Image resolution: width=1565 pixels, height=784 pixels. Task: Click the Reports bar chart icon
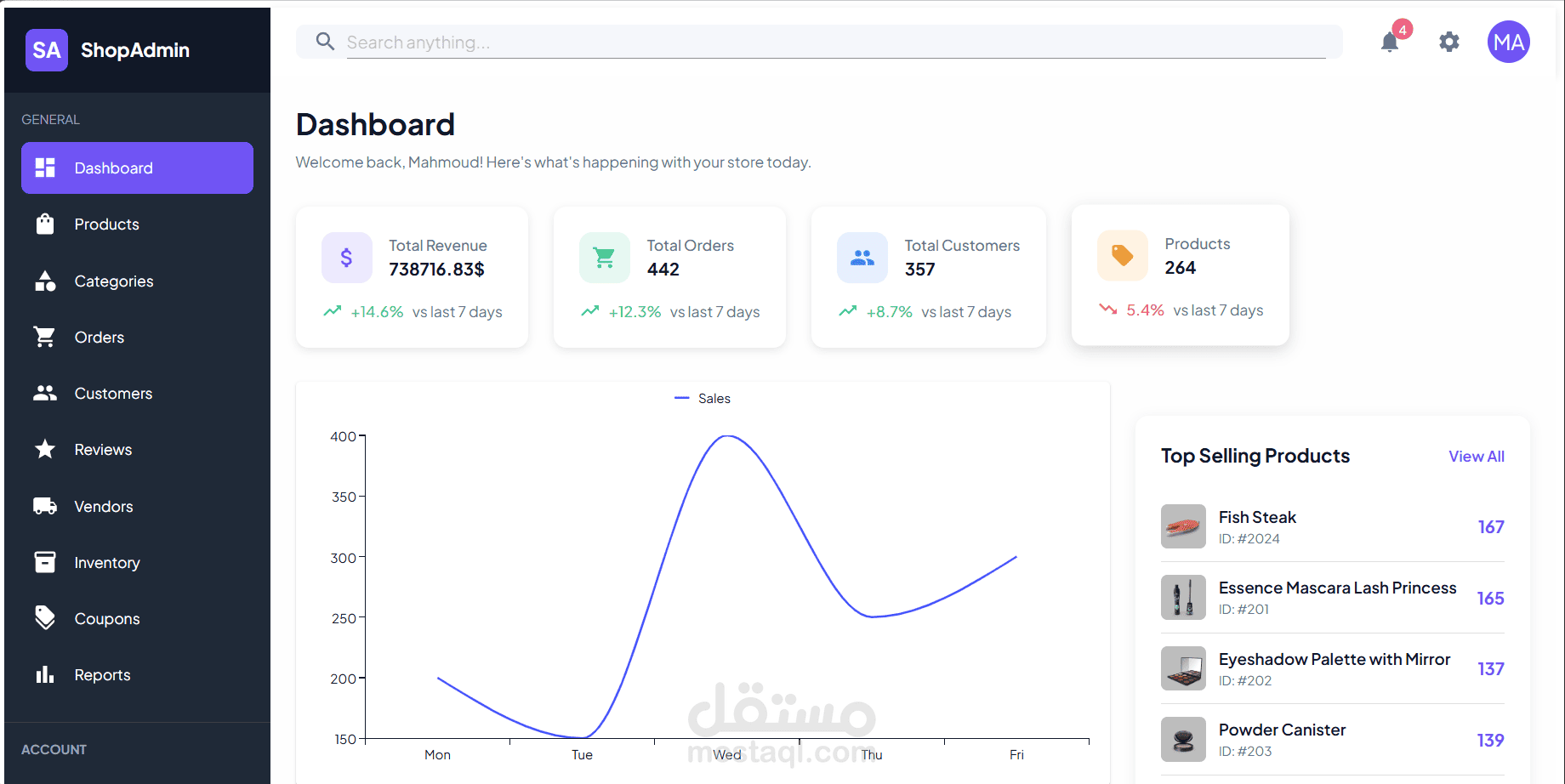(45, 674)
